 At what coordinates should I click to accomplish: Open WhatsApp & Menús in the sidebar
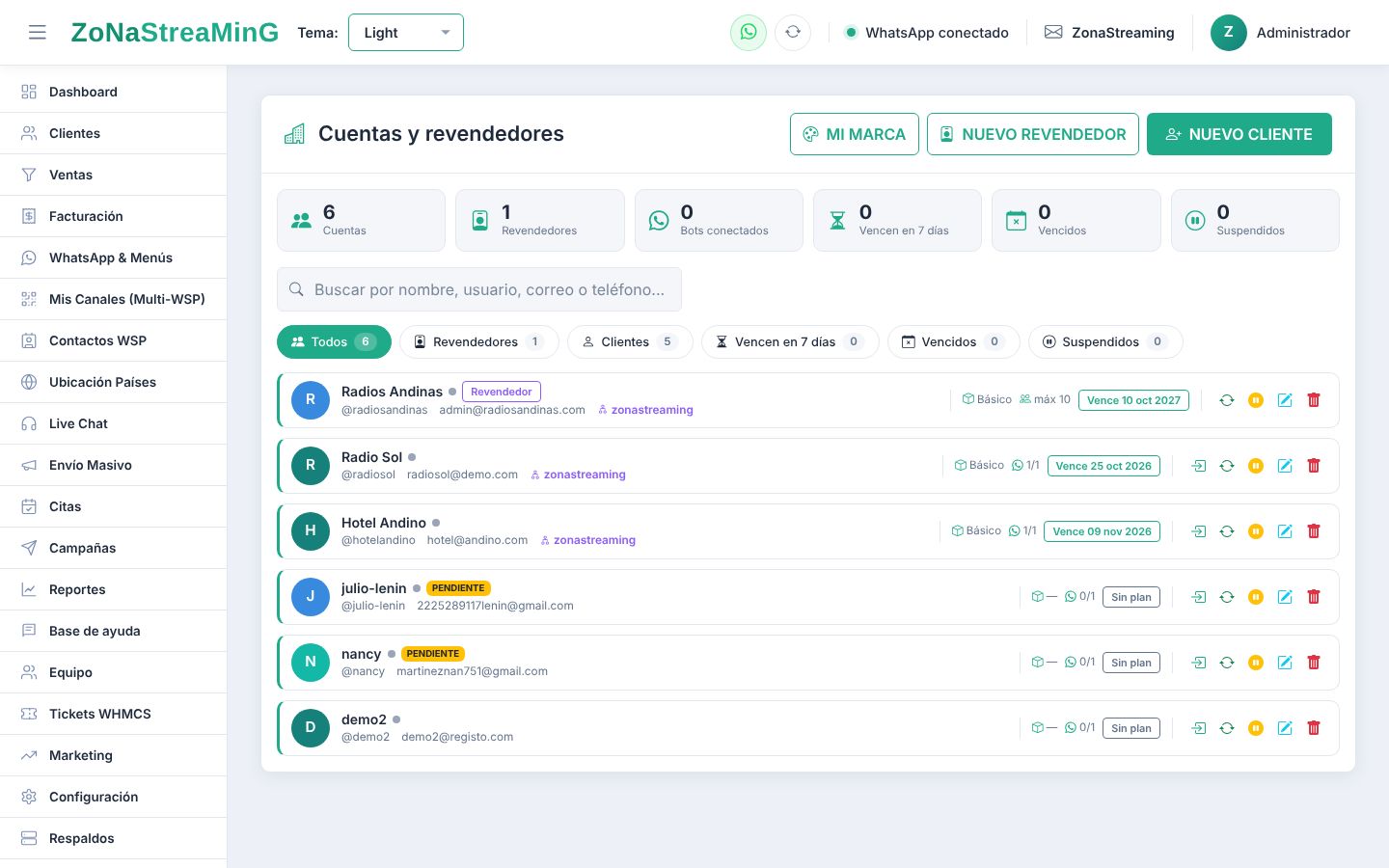point(114,258)
